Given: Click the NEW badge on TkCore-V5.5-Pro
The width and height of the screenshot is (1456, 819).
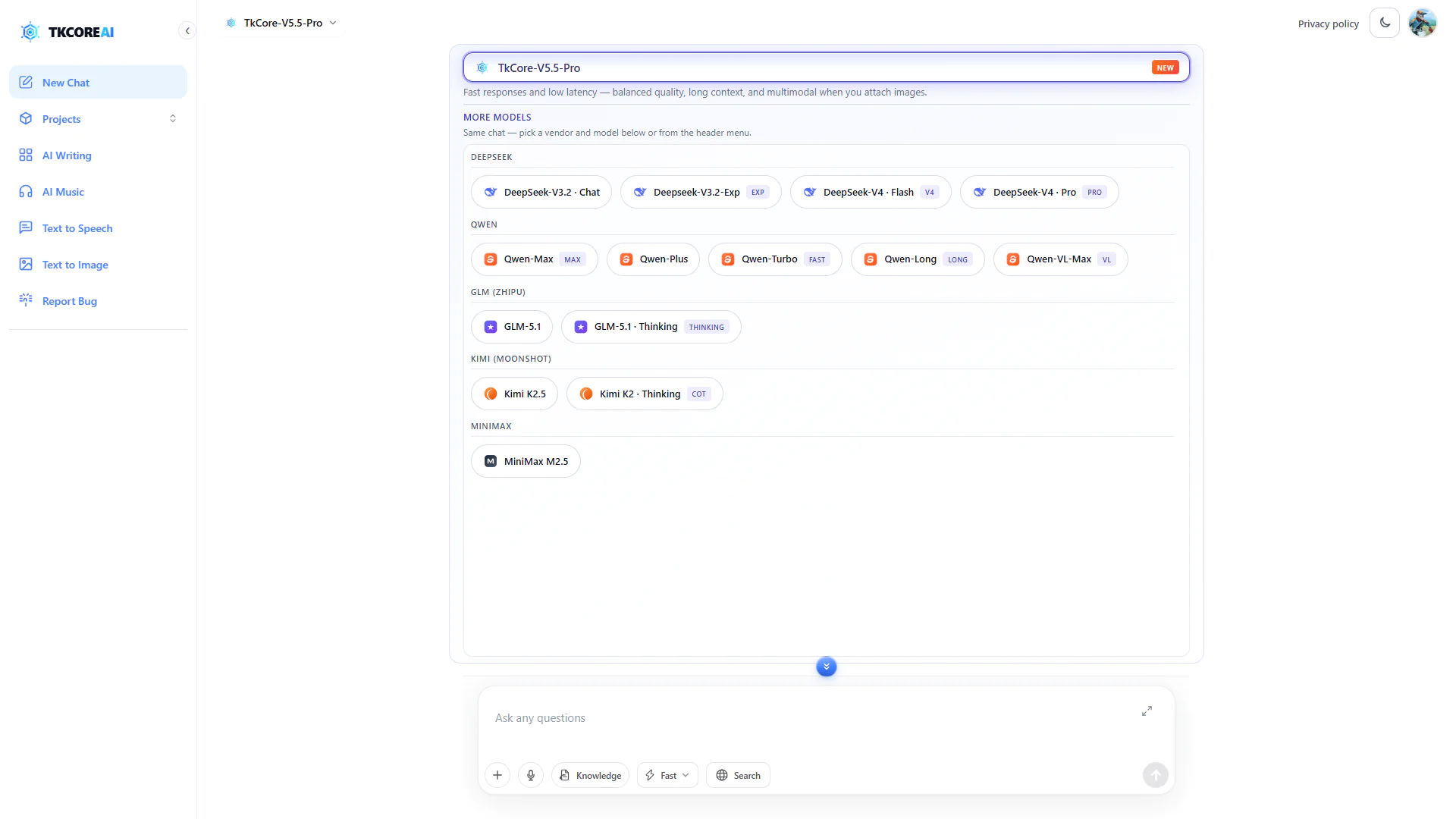Looking at the screenshot, I should tap(1165, 67).
